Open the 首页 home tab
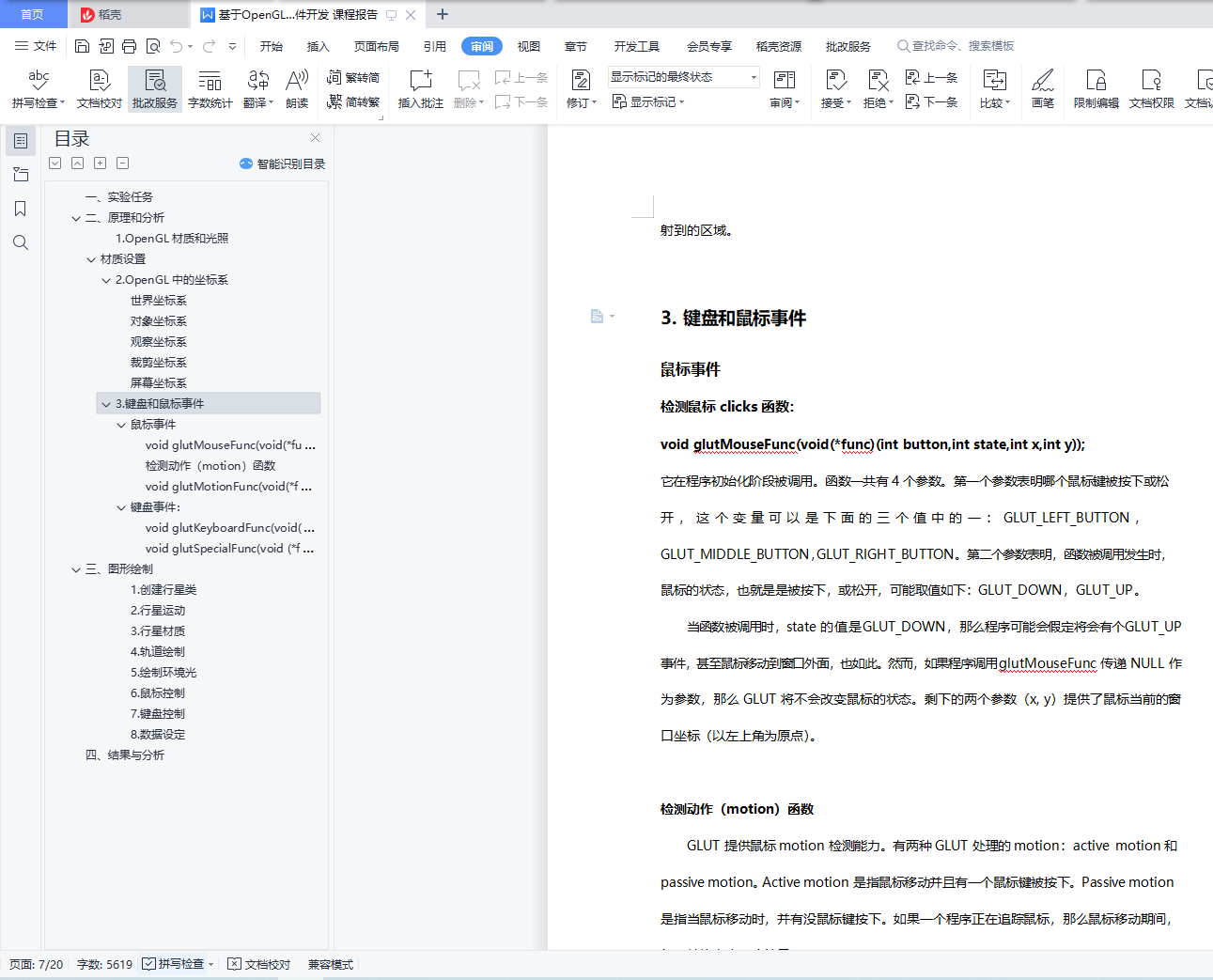 (33, 14)
